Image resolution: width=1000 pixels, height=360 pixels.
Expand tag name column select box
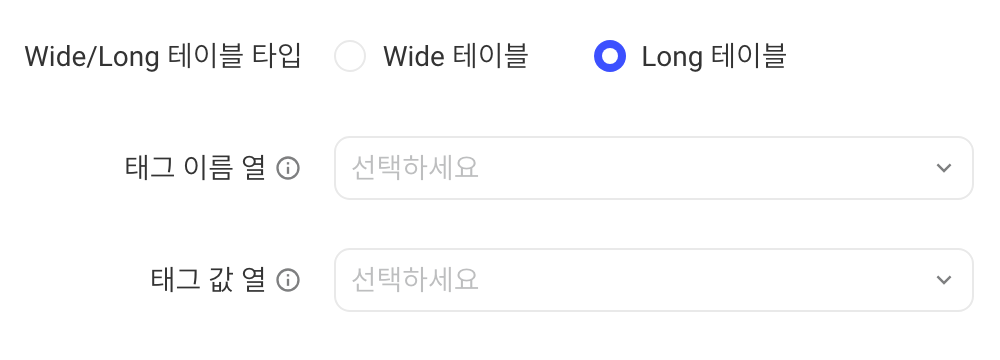click(x=654, y=168)
